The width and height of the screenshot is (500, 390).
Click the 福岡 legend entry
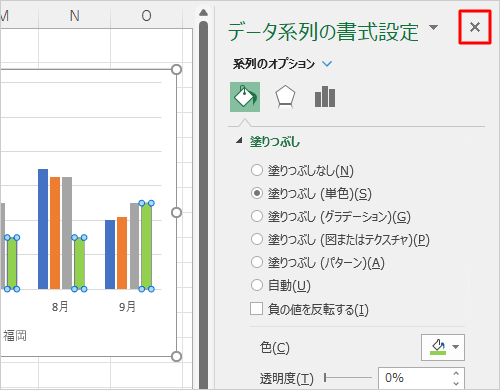[15, 336]
